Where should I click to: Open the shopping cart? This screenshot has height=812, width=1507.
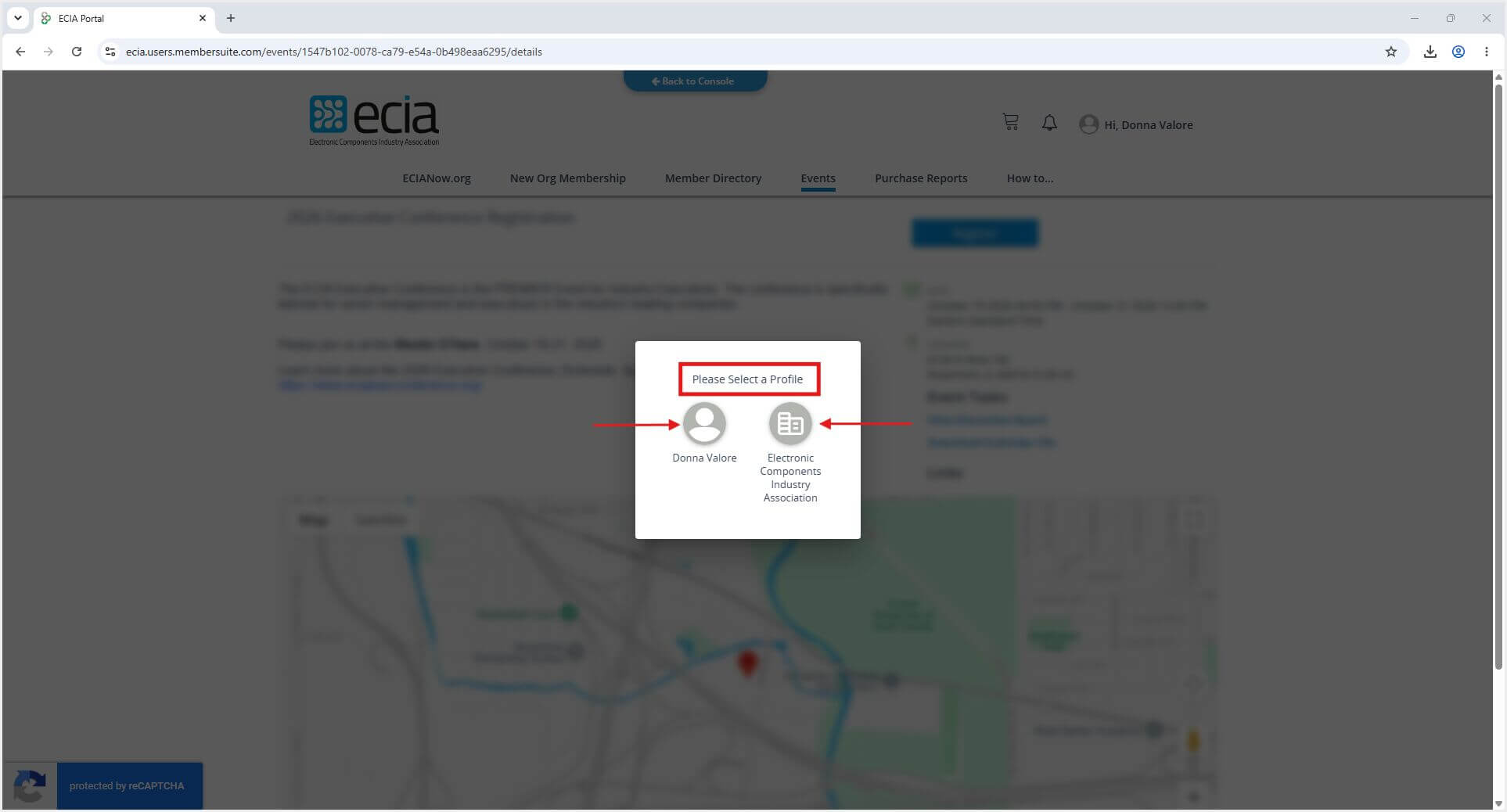click(1010, 122)
